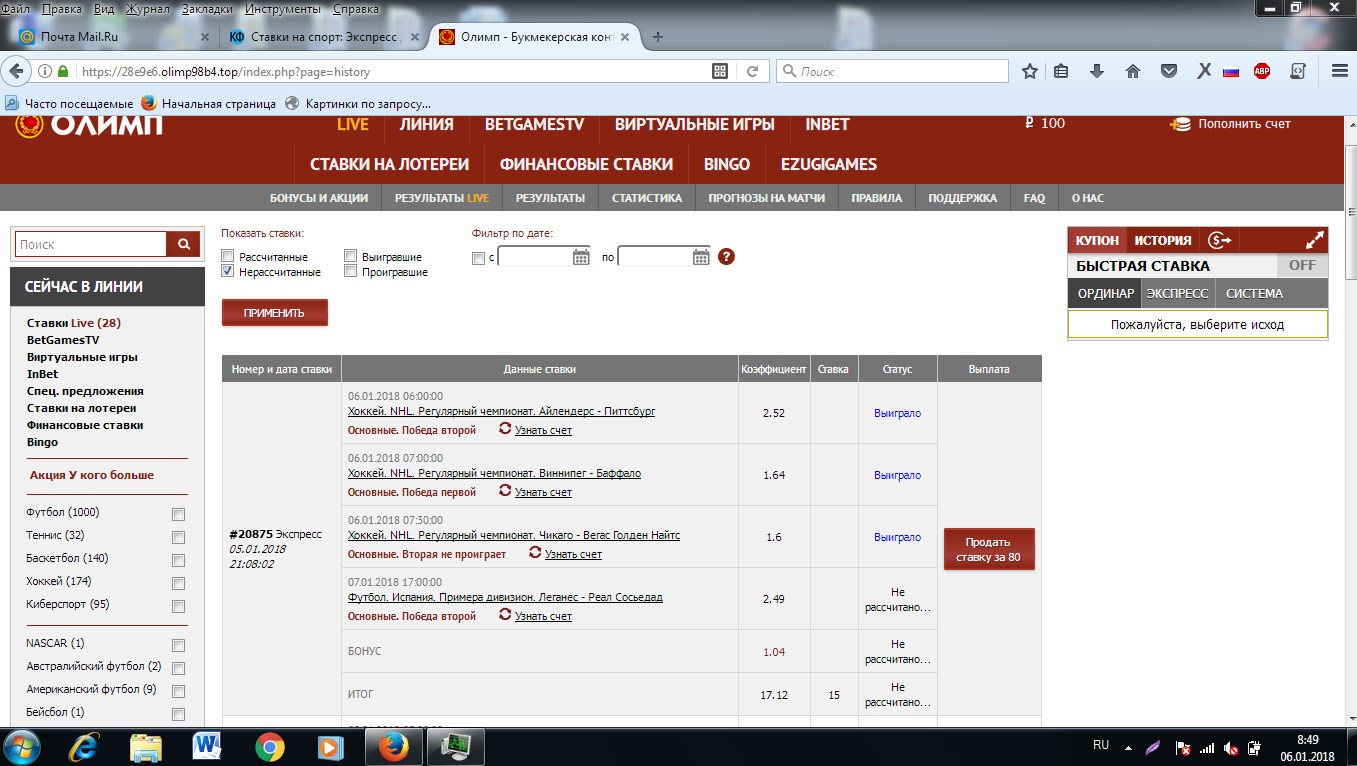Switch the 'БЫСТРАЯ СТАВКА' toggle from OFF
Viewport: 1357px width, 766px height.
[1302, 265]
